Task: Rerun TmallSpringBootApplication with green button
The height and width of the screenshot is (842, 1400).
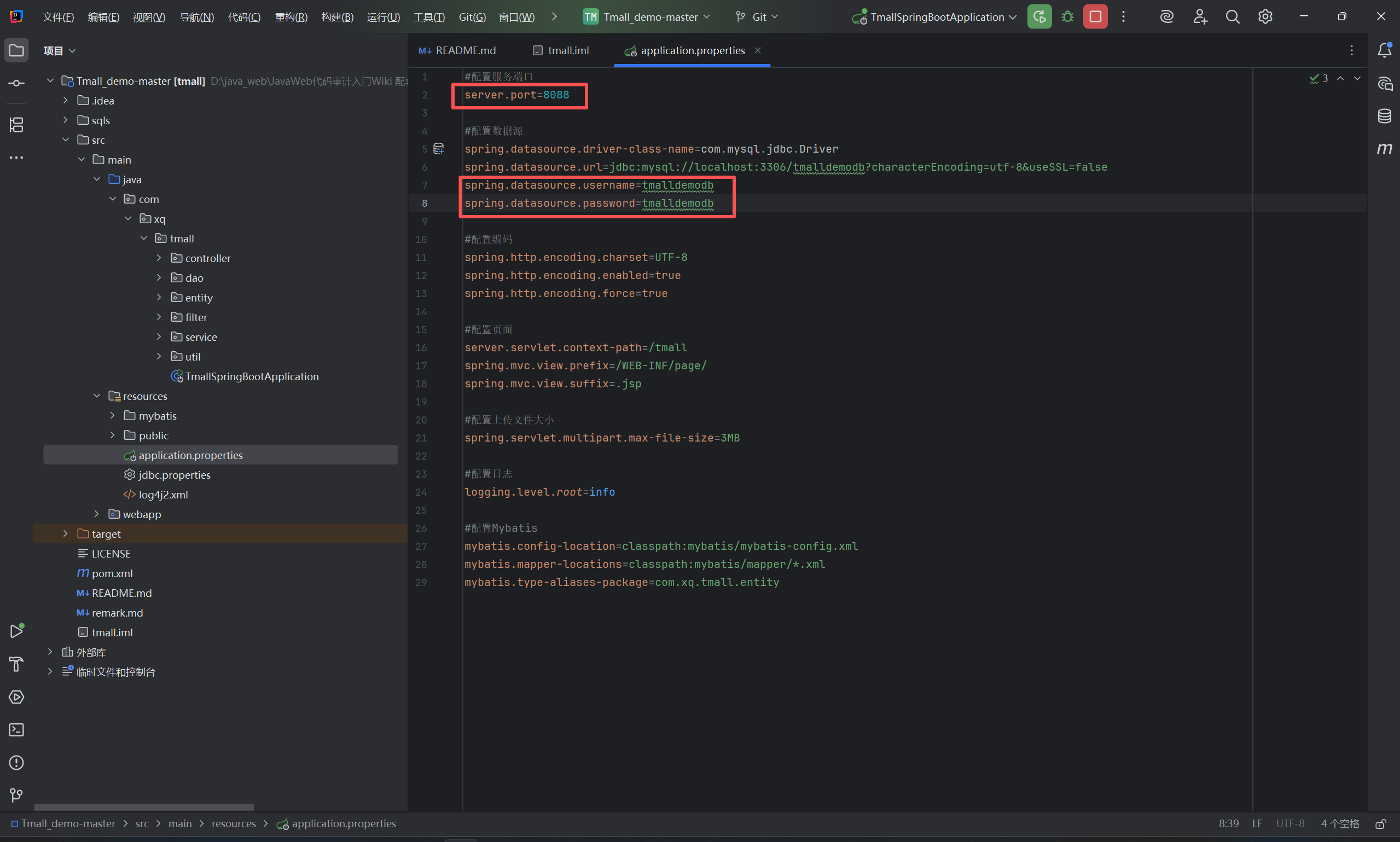Action: click(1039, 17)
